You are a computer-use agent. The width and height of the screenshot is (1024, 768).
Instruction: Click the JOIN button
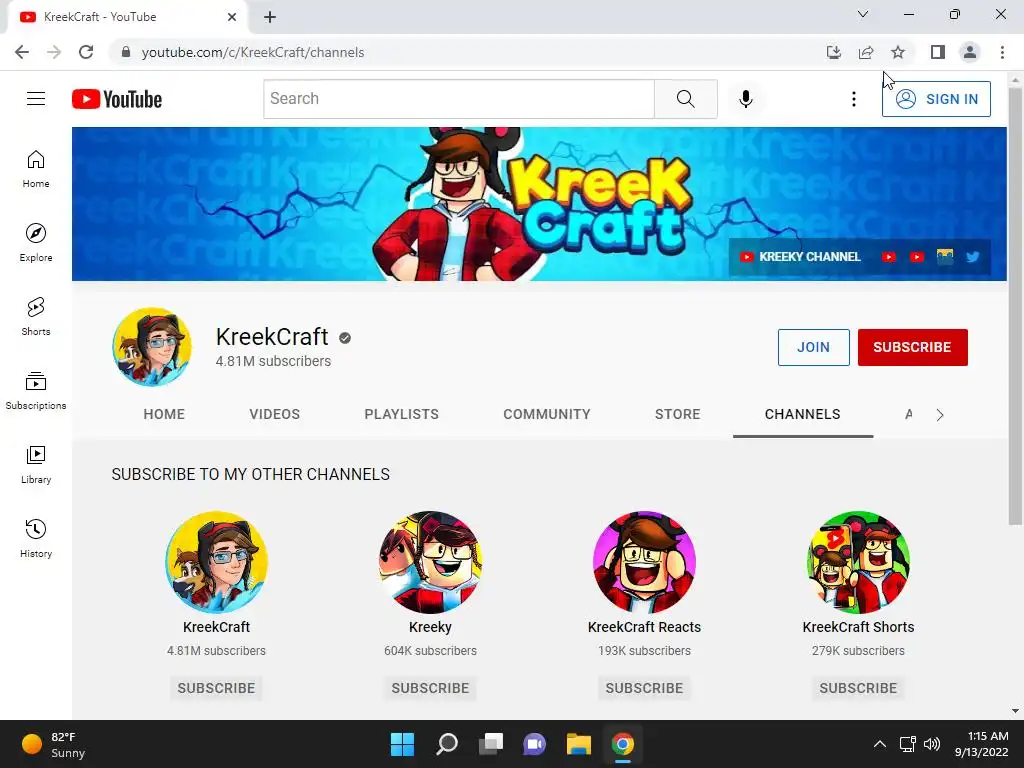tap(814, 347)
